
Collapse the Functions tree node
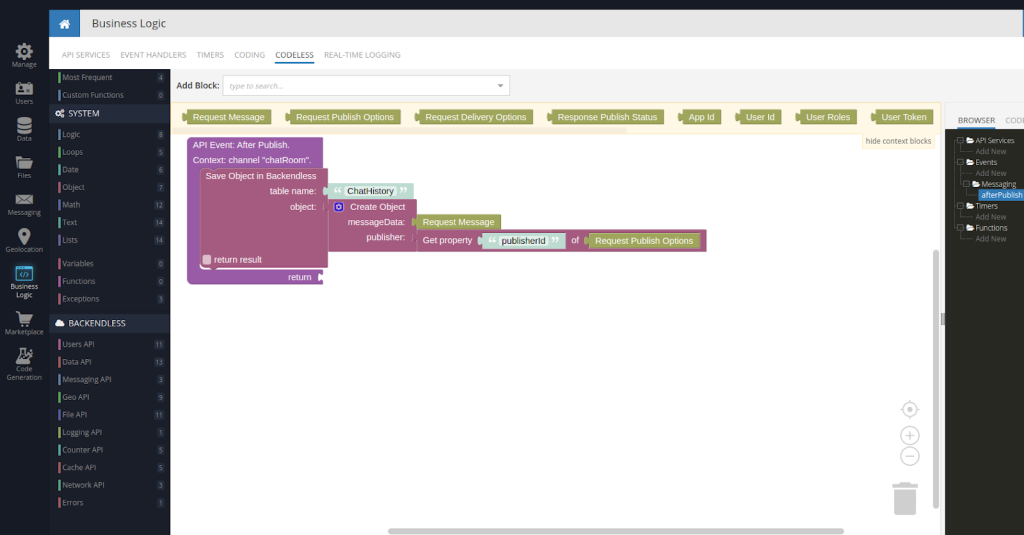(x=960, y=228)
